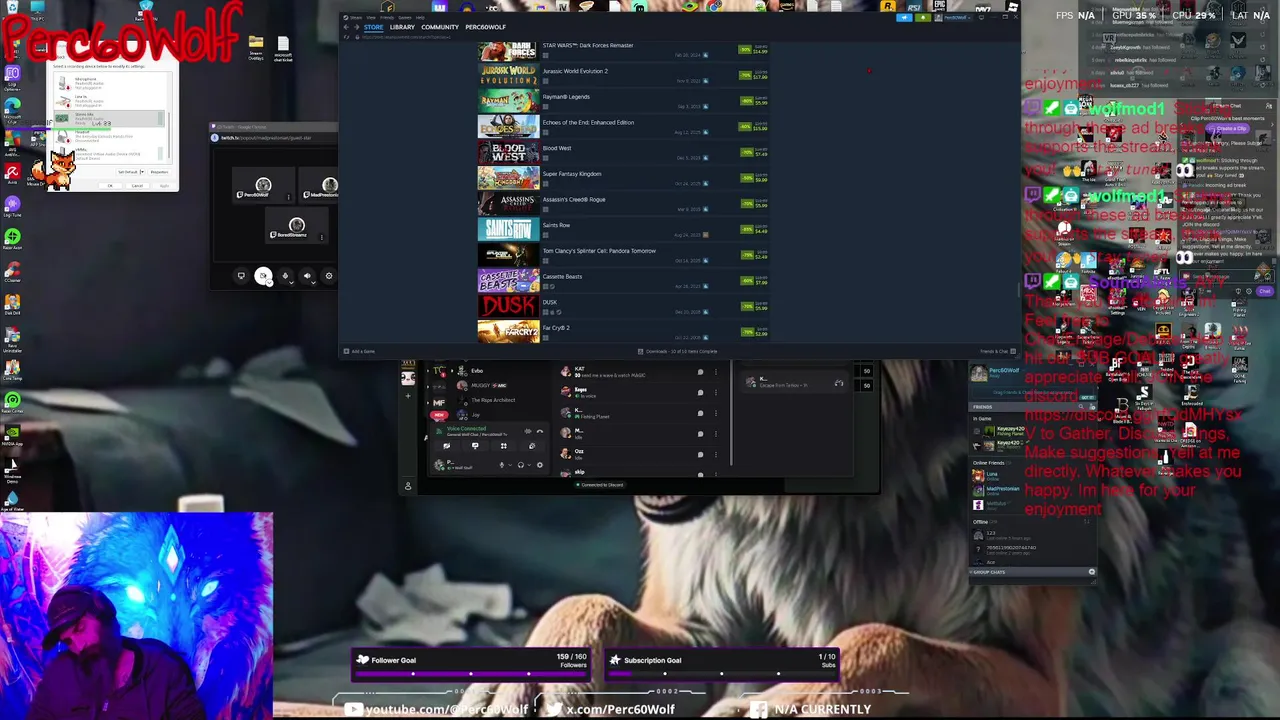
Task: Open the STAR WARS Dark Forces Remaster listing
Action: (x=625, y=50)
